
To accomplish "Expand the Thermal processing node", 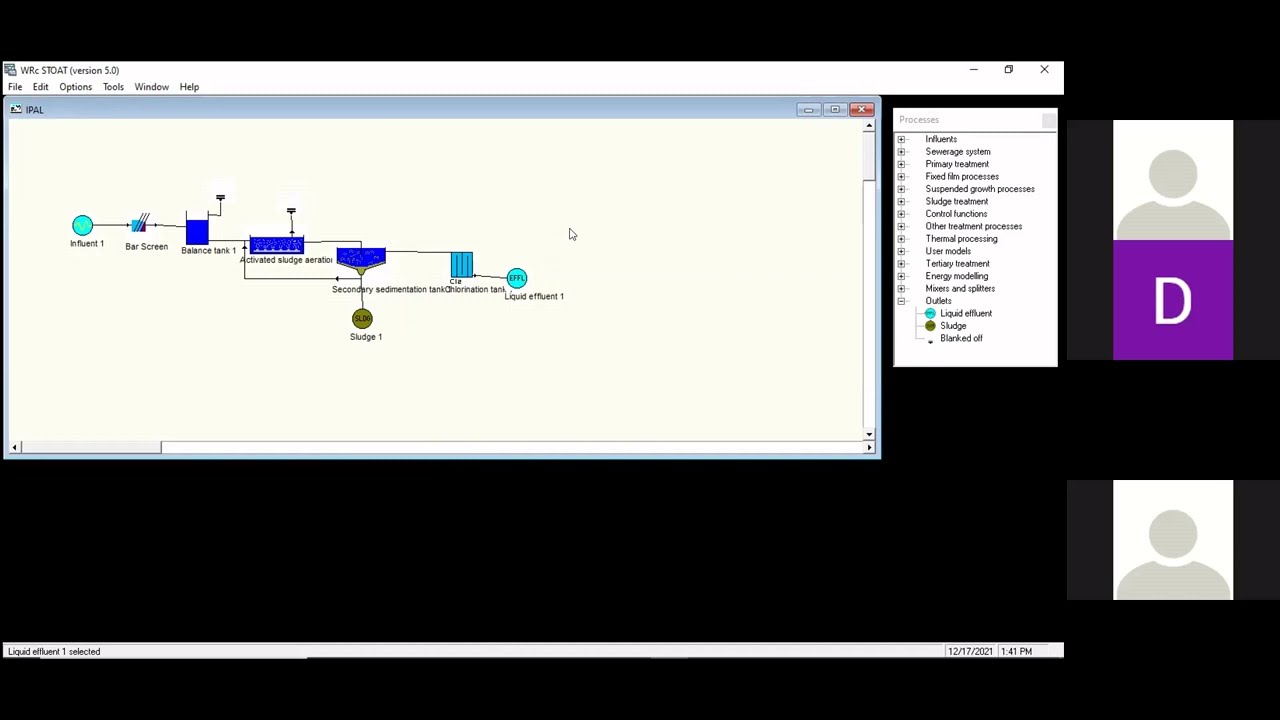I will [901, 239].
